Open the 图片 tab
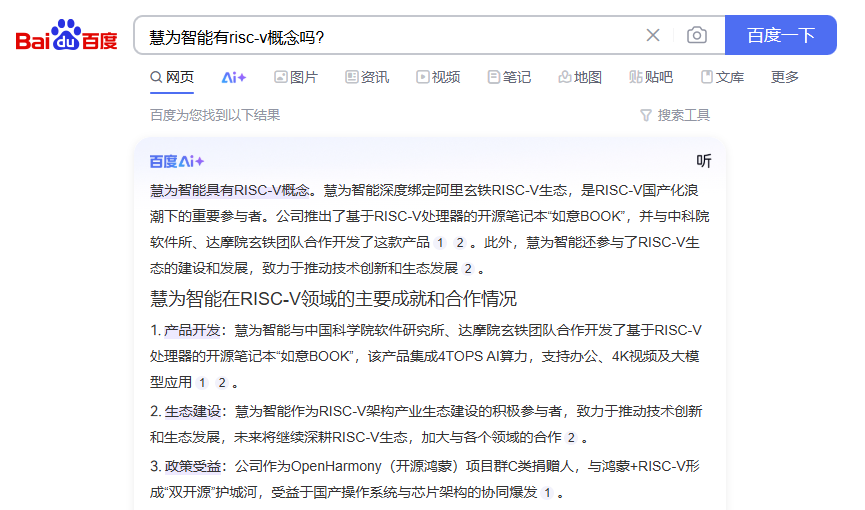 296,77
